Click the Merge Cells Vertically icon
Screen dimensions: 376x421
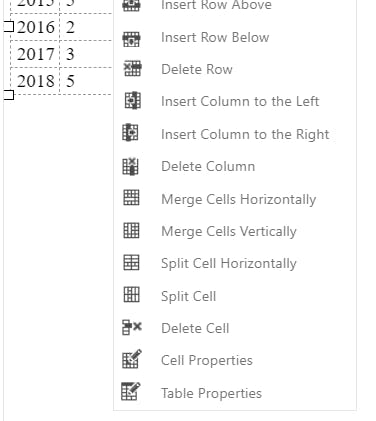click(131, 230)
